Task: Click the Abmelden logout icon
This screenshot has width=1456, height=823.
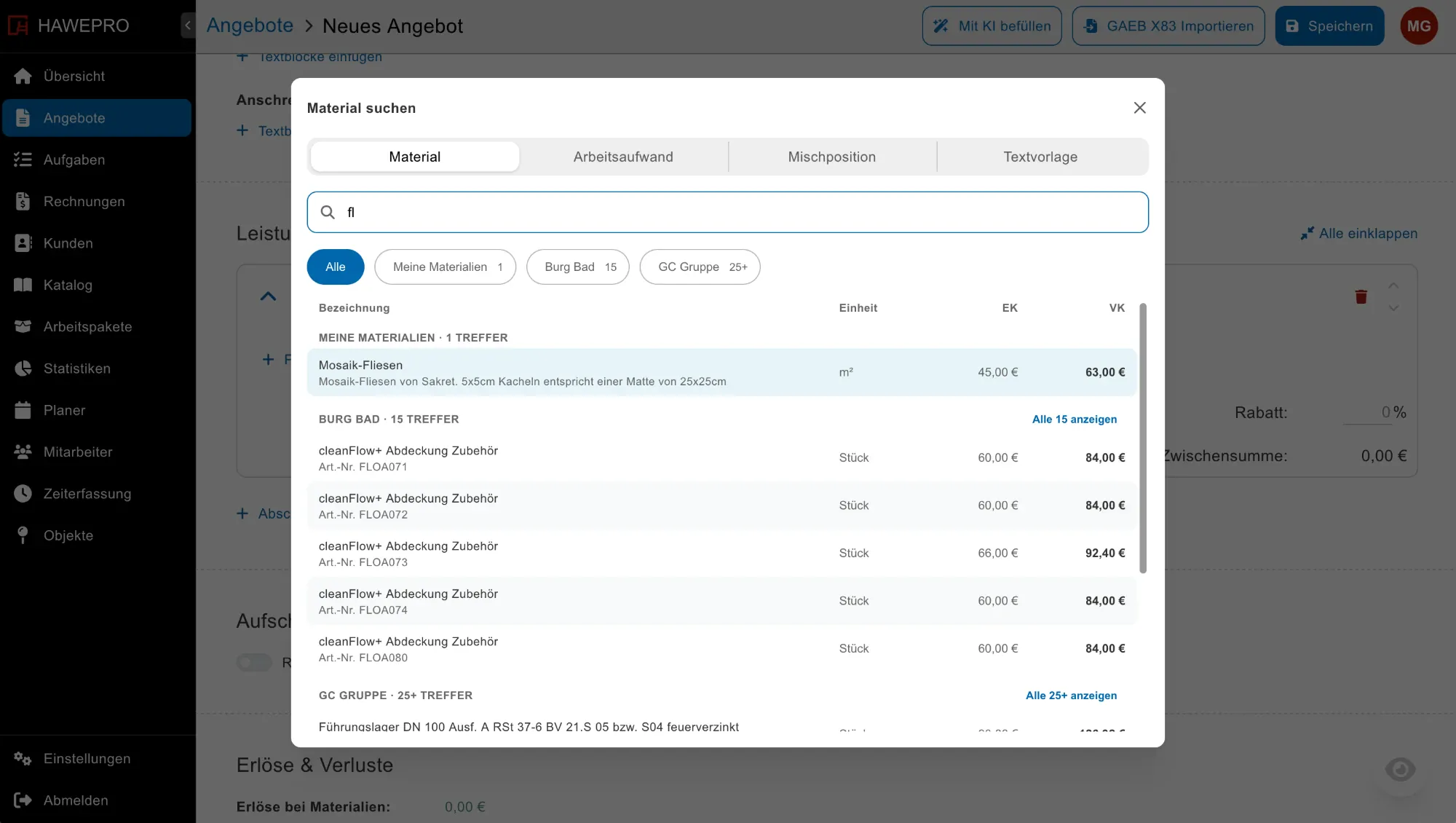Action: coord(23,800)
